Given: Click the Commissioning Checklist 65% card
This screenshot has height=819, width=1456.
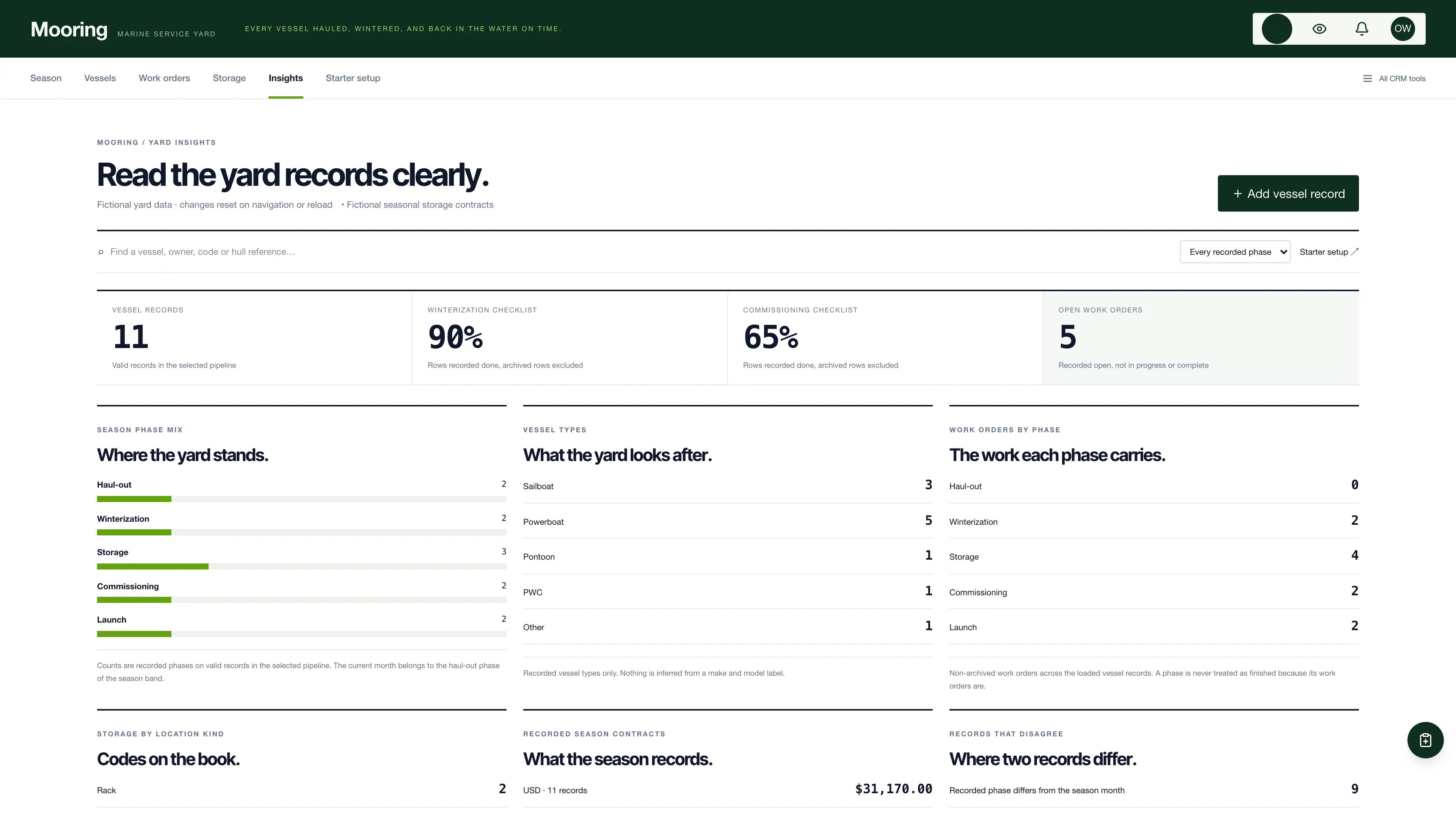Looking at the screenshot, I should [x=885, y=338].
